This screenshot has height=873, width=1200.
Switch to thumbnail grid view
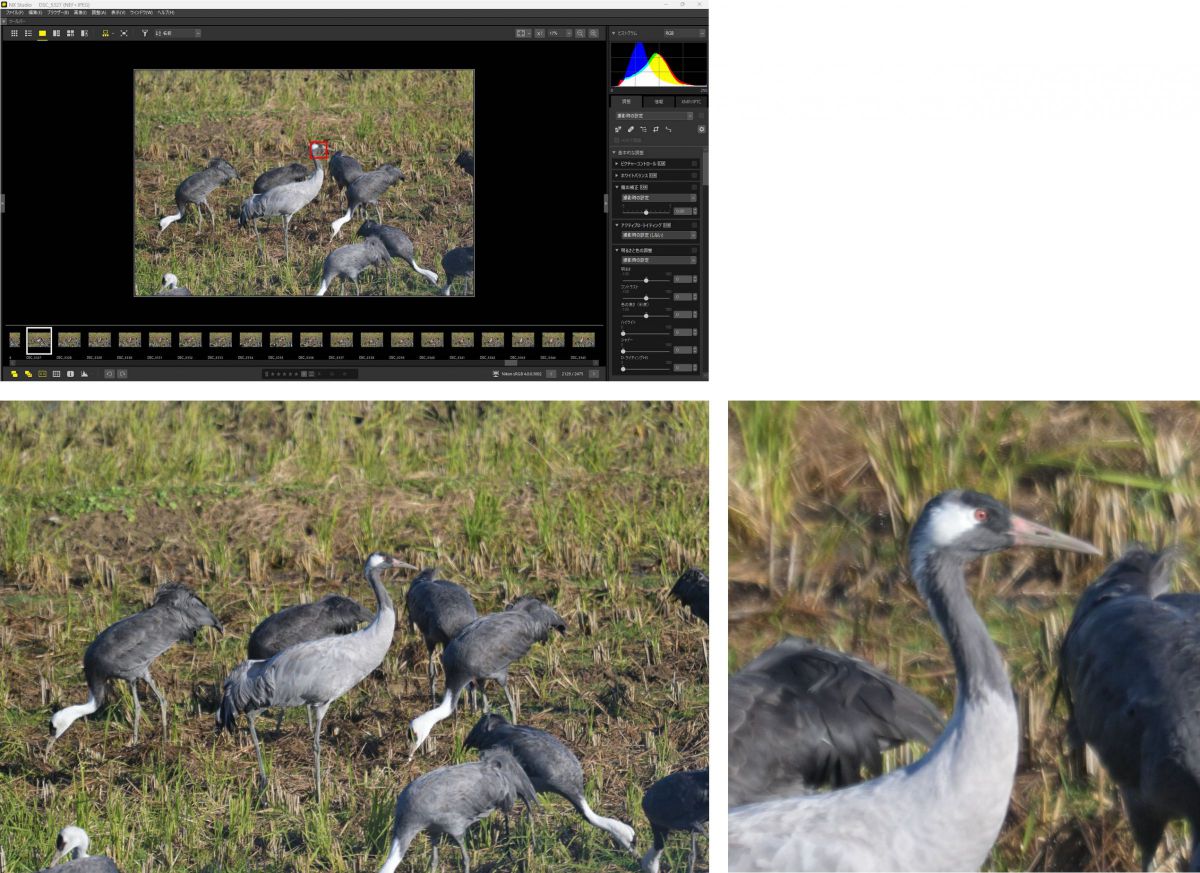click(14, 33)
